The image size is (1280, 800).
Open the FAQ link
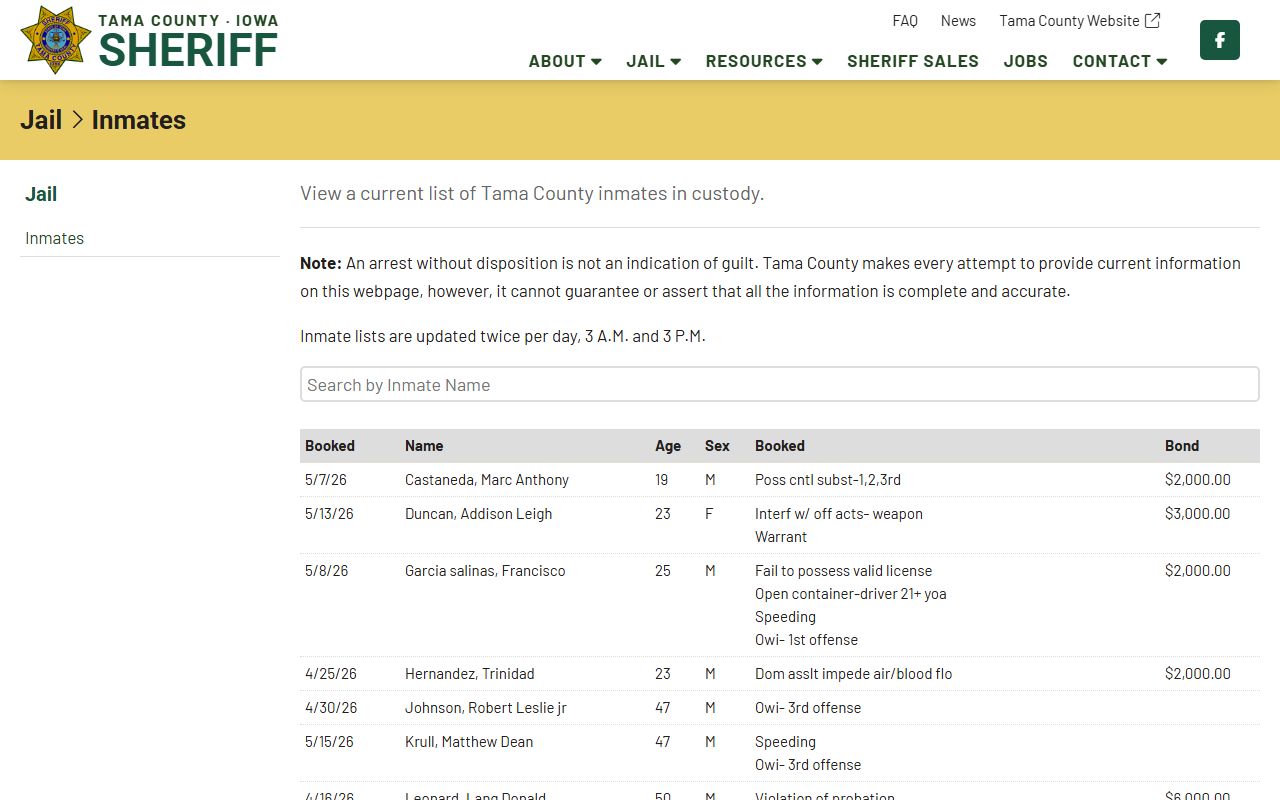[x=905, y=20]
